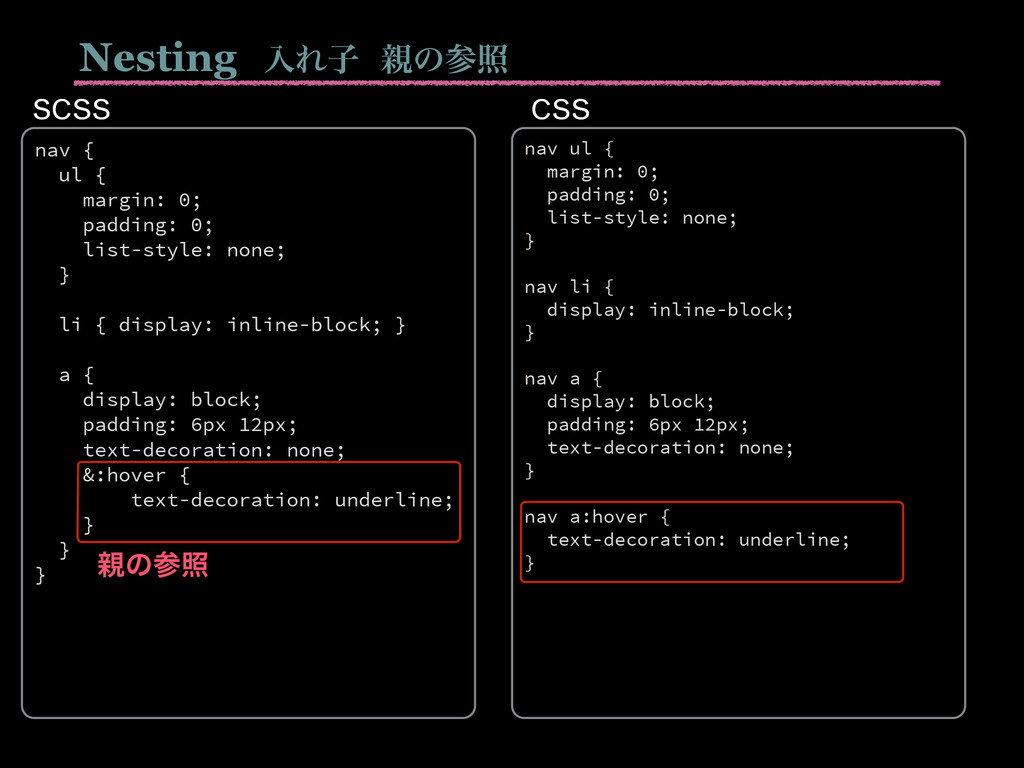Viewport: 1024px width, 768px height.
Task: Click the opening nav { line in SCSS
Action: point(65,151)
